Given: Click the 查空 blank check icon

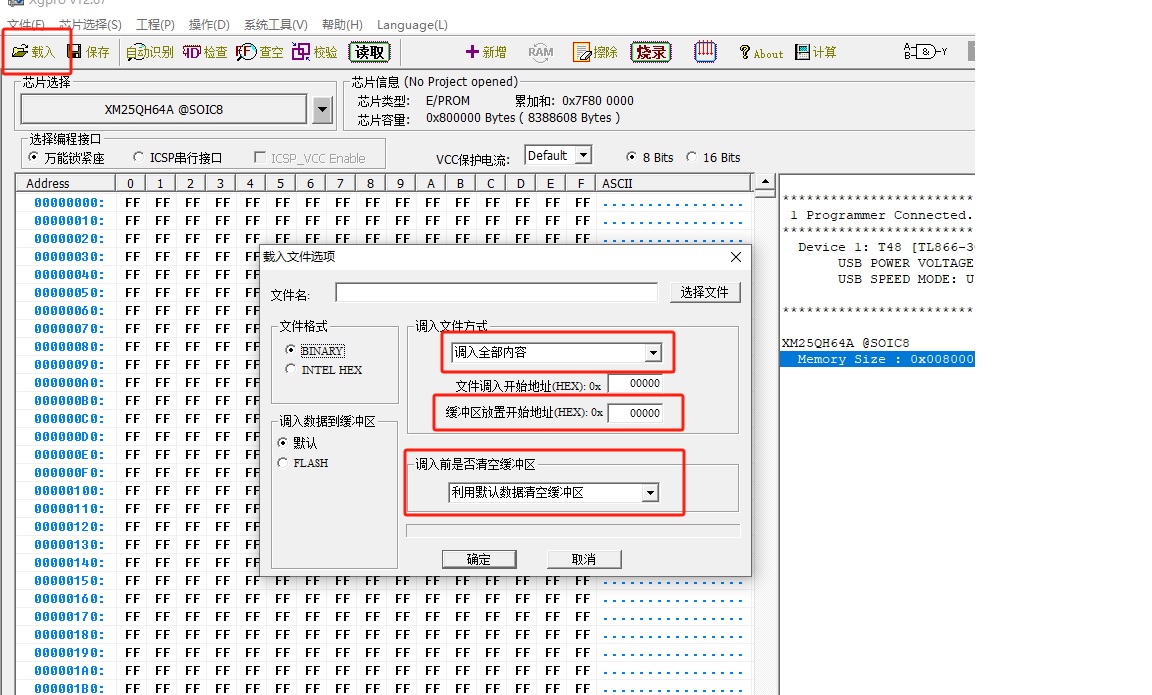Looking at the screenshot, I should tap(259, 52).
